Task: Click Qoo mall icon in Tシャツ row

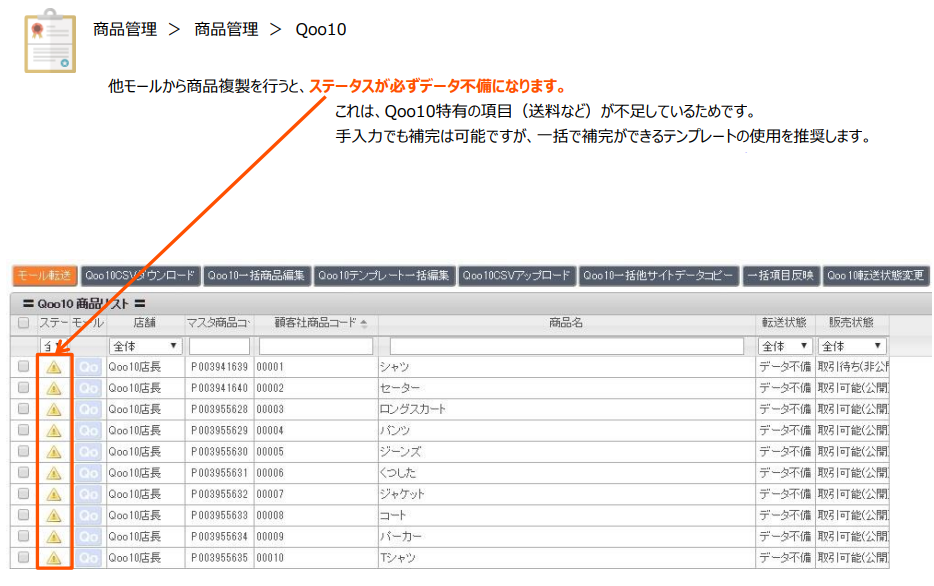Action: [x=88, y=558]
